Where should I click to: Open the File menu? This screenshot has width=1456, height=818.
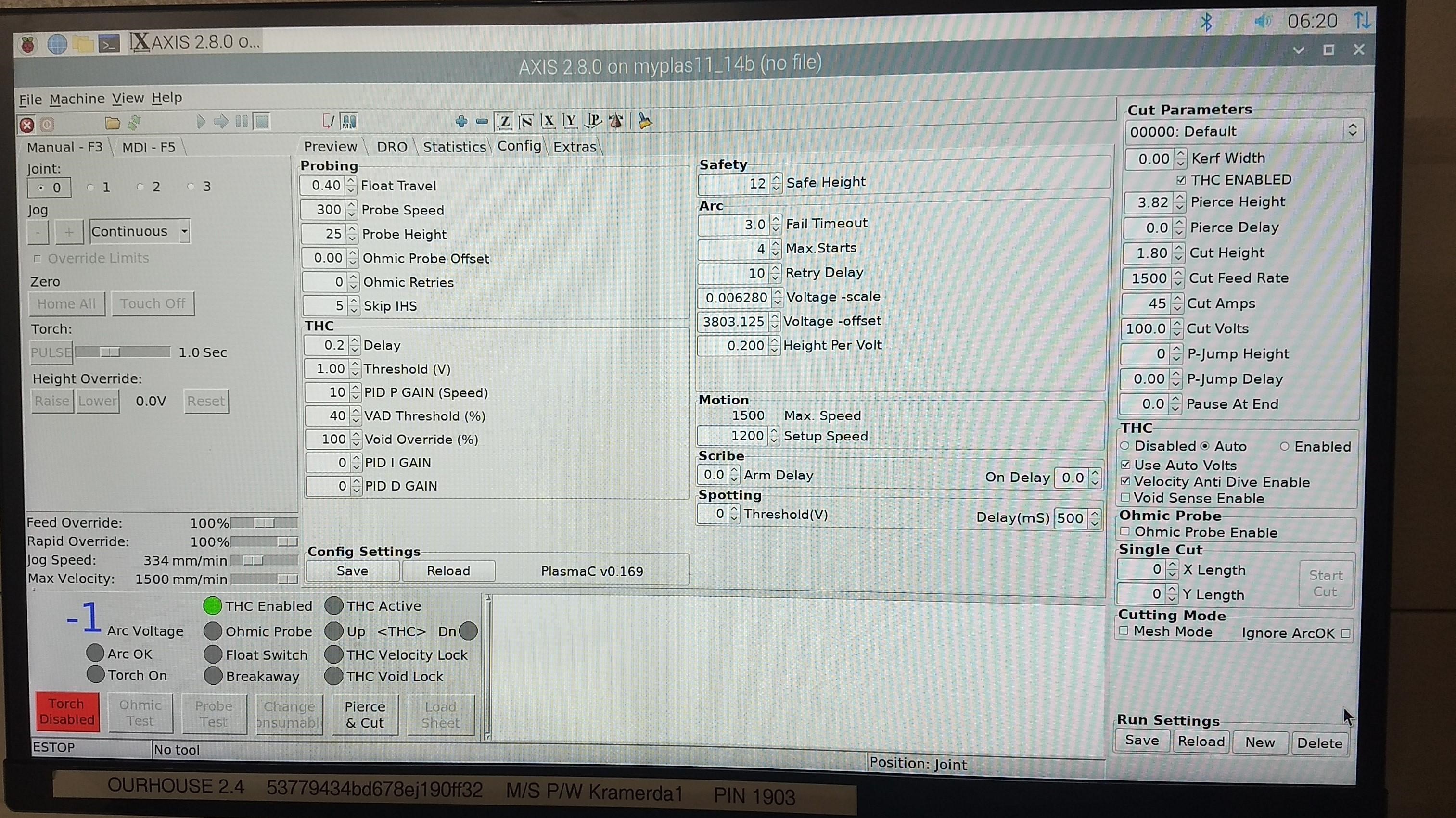30,100
